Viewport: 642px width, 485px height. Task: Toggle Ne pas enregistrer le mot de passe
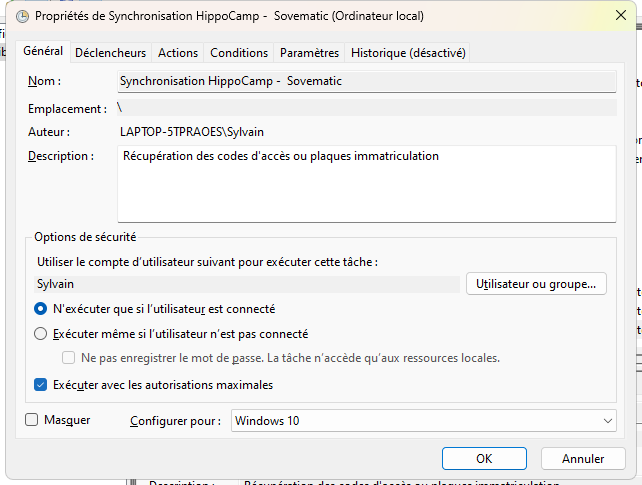coord(69,358)
